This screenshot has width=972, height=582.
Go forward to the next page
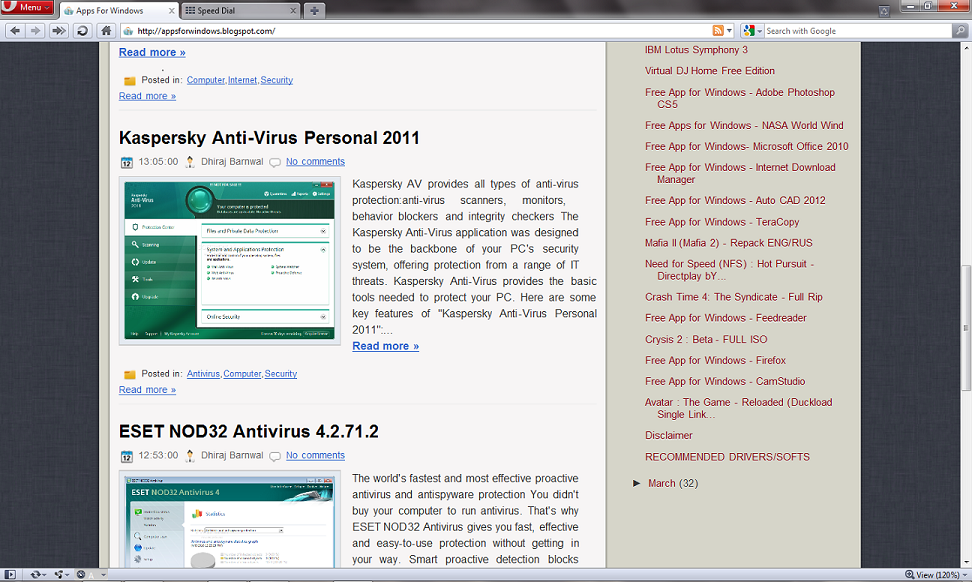click(35, 30)
